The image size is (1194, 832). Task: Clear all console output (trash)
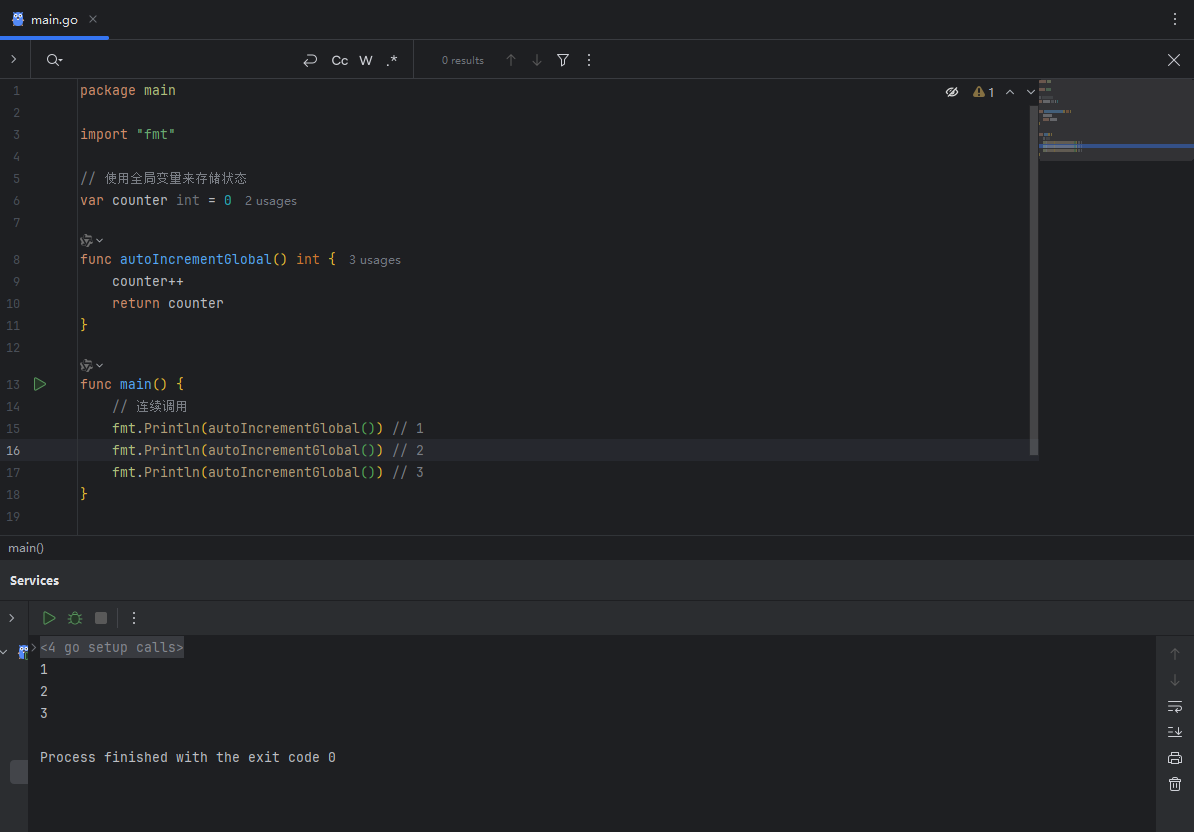(x=1175, y=784)
